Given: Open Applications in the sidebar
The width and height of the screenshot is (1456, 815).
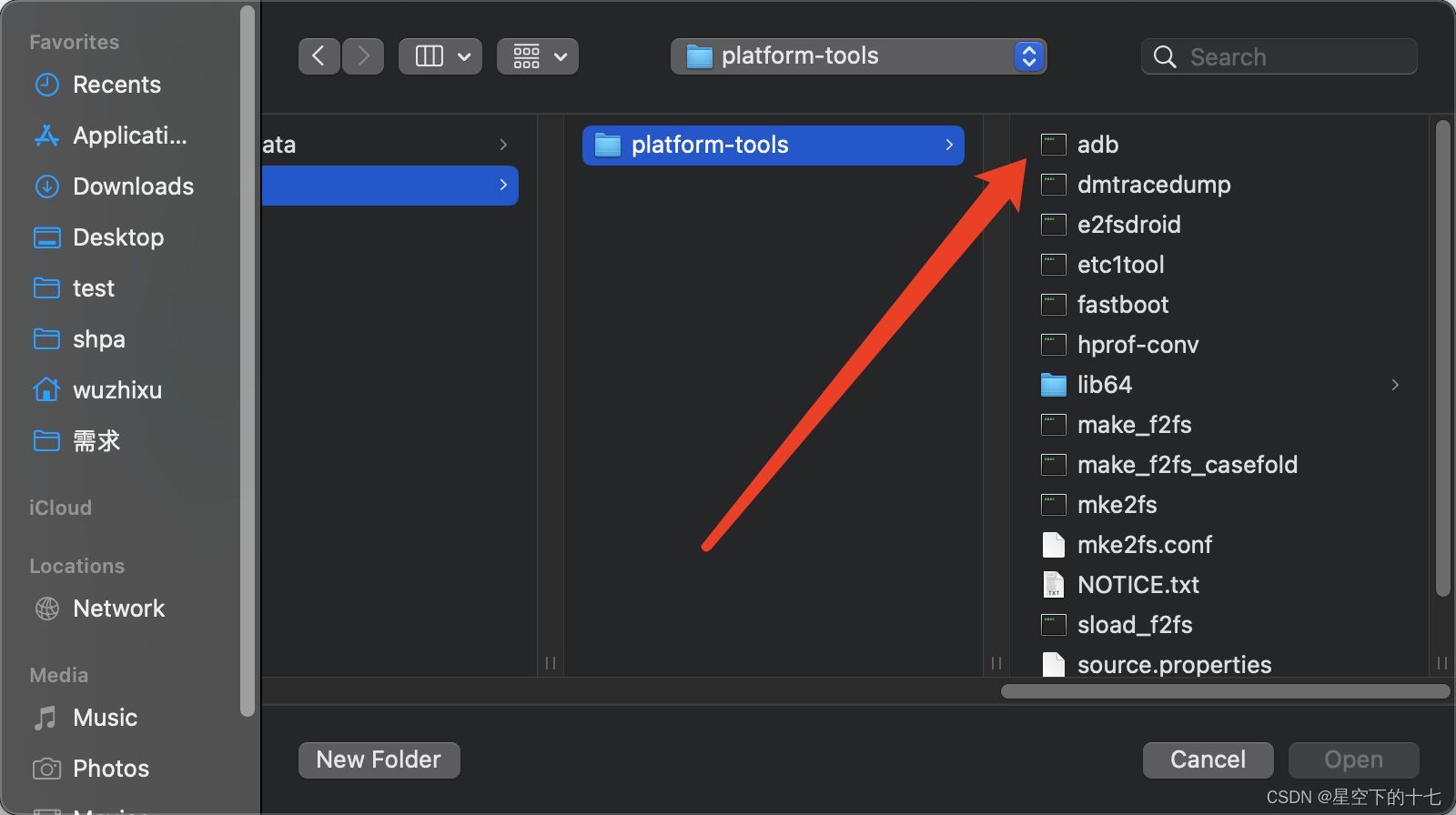Looking at the screenshot, I should (129, 136).
